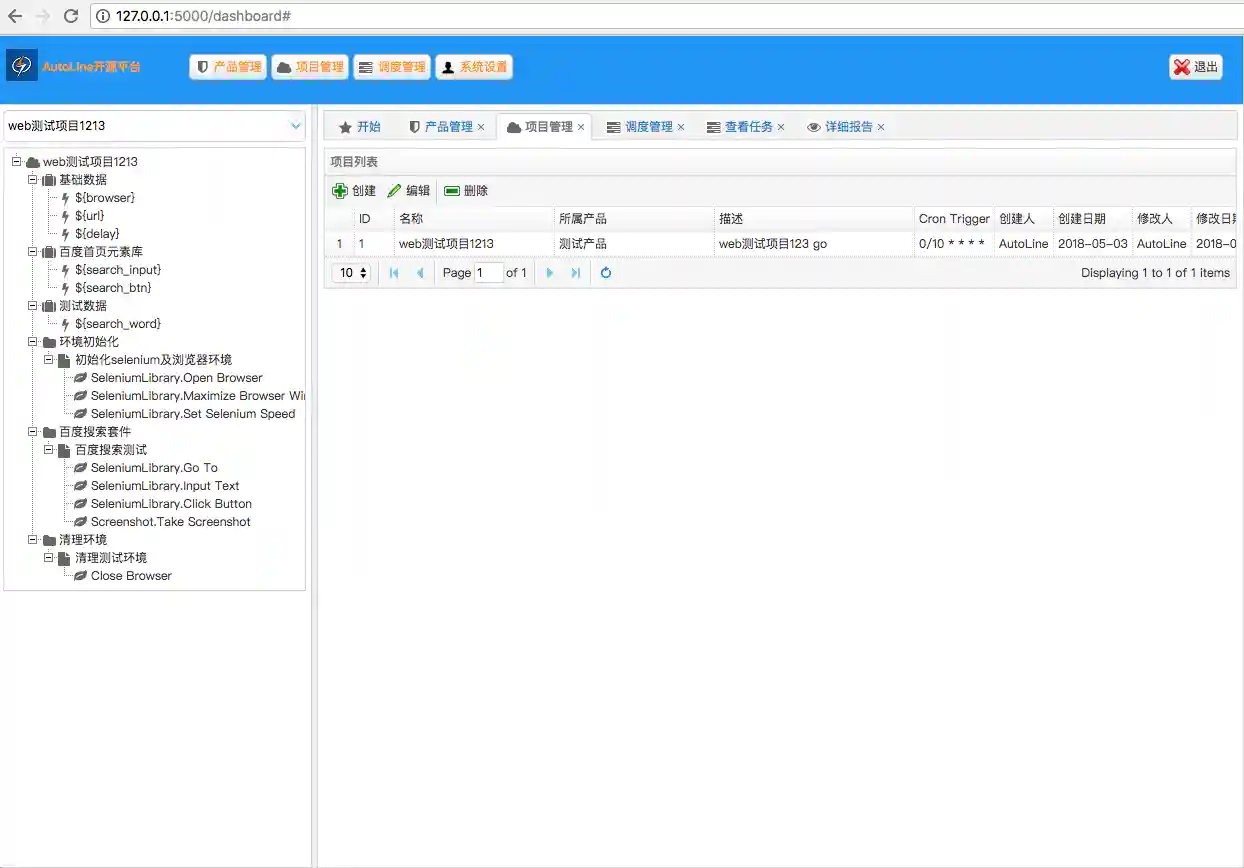Click the AutoLine lightning logo
The image size is (1244, 868).
pyautogui.click(x=21, y=66)
